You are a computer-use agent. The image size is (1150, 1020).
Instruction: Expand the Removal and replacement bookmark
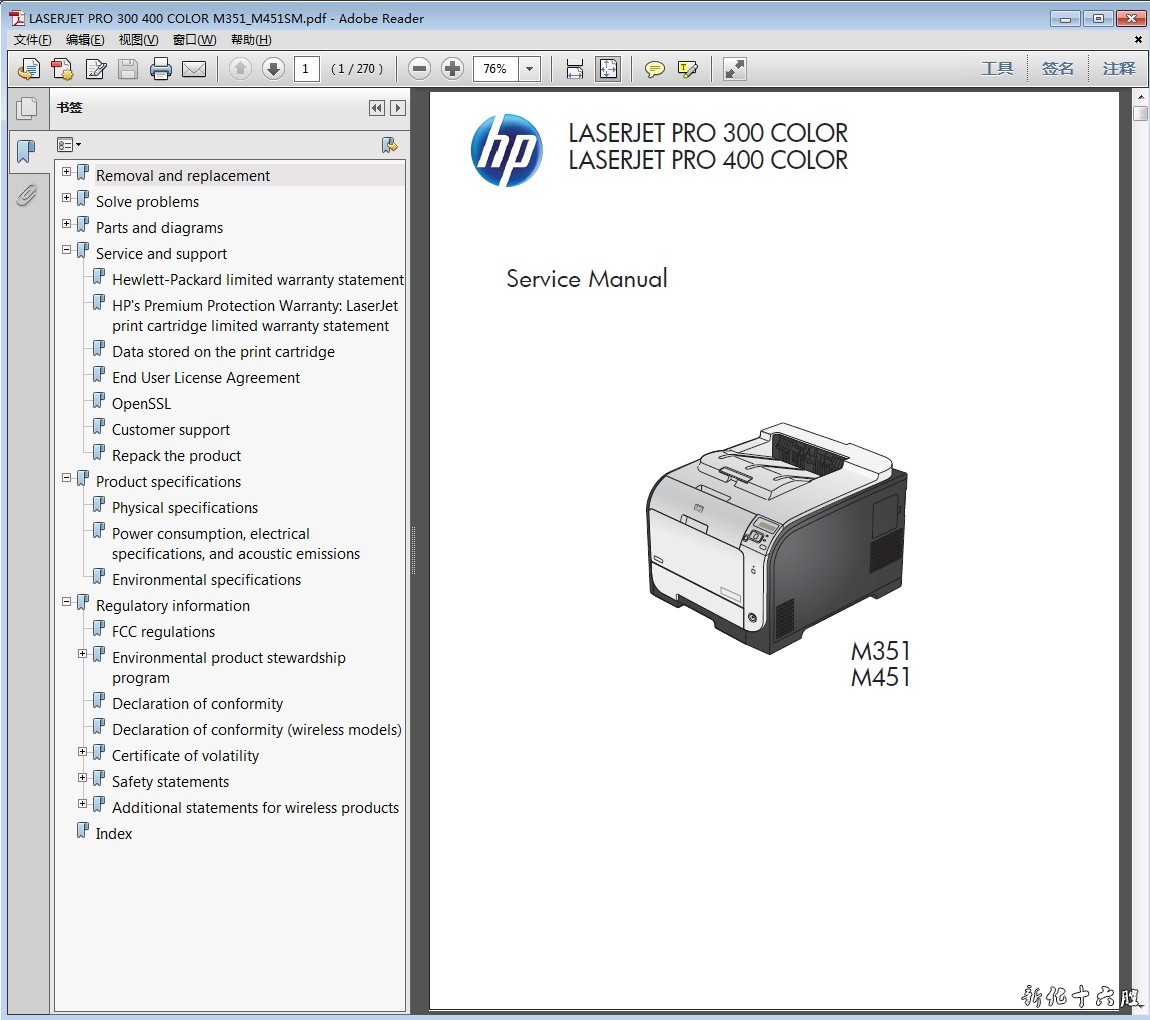click(67, 172)
